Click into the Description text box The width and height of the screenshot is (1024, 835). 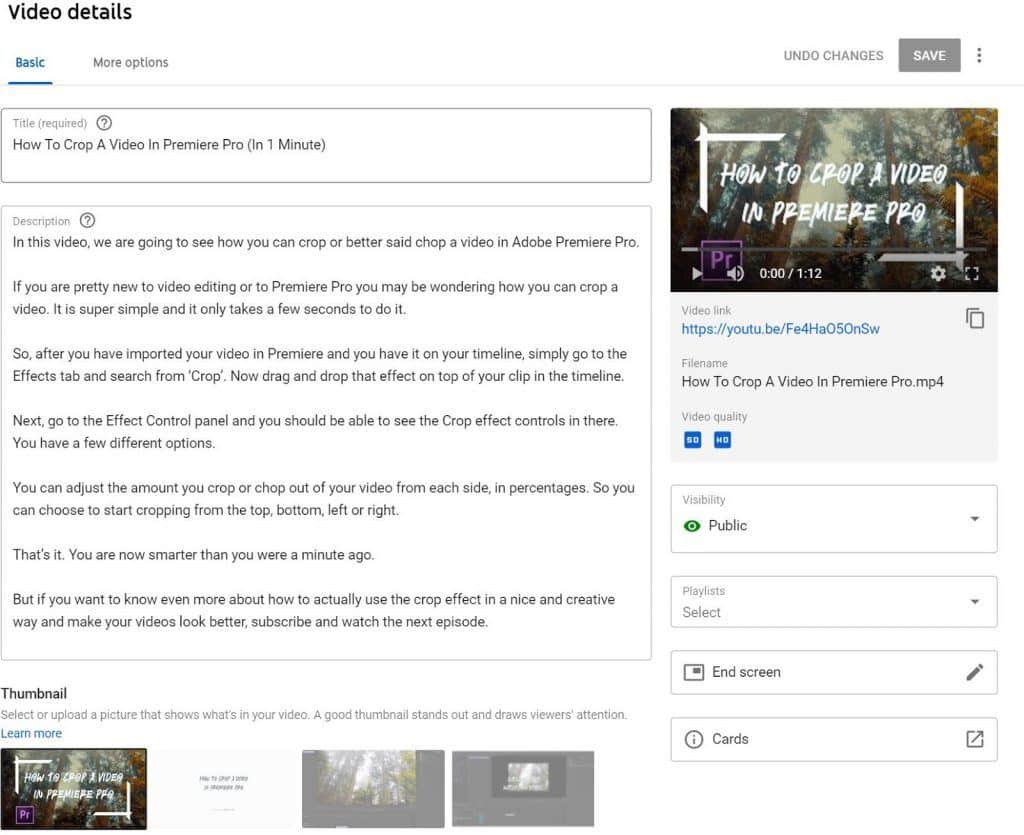[x=326, y=433]
